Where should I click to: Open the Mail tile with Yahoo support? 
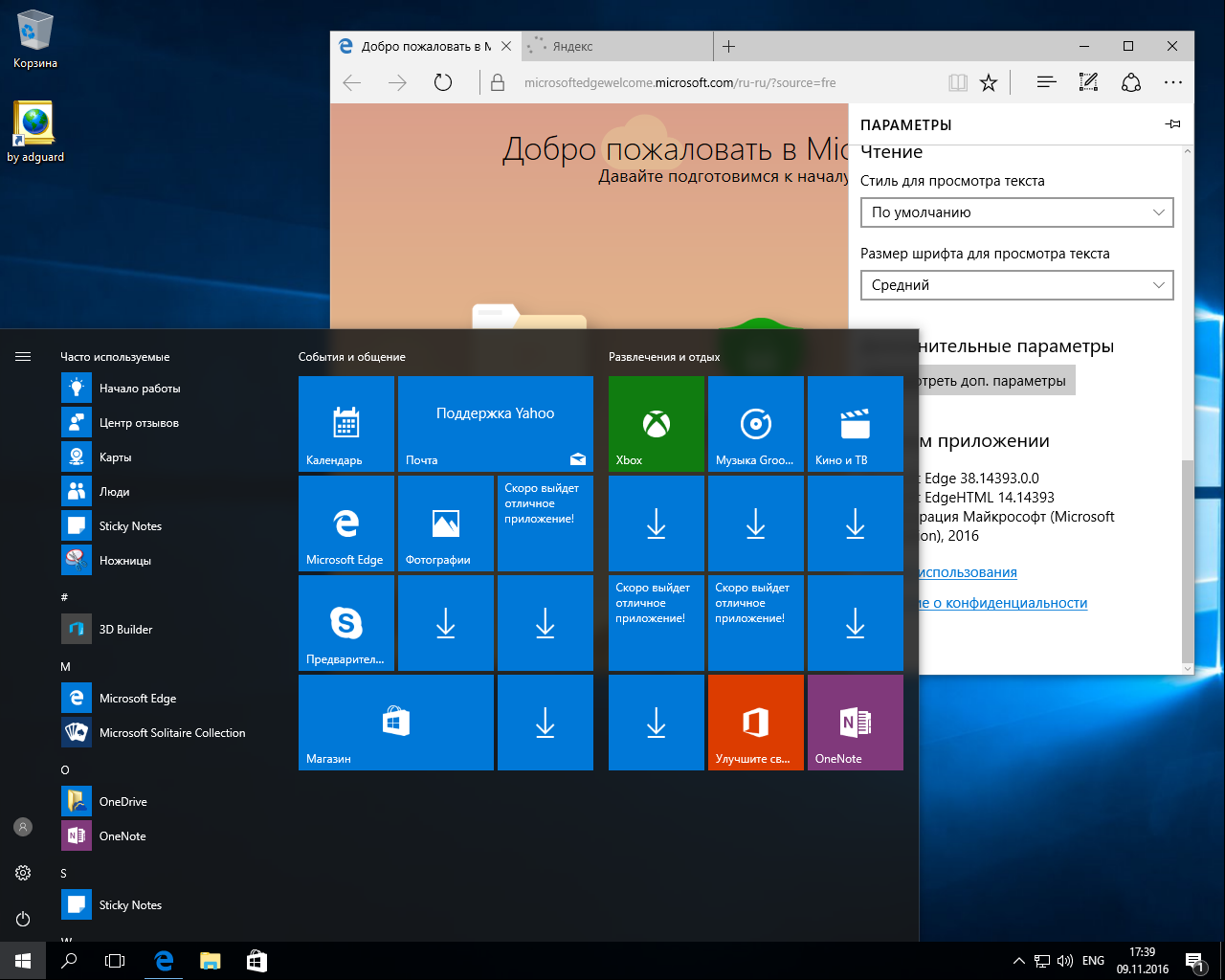(x=496, y=424)
